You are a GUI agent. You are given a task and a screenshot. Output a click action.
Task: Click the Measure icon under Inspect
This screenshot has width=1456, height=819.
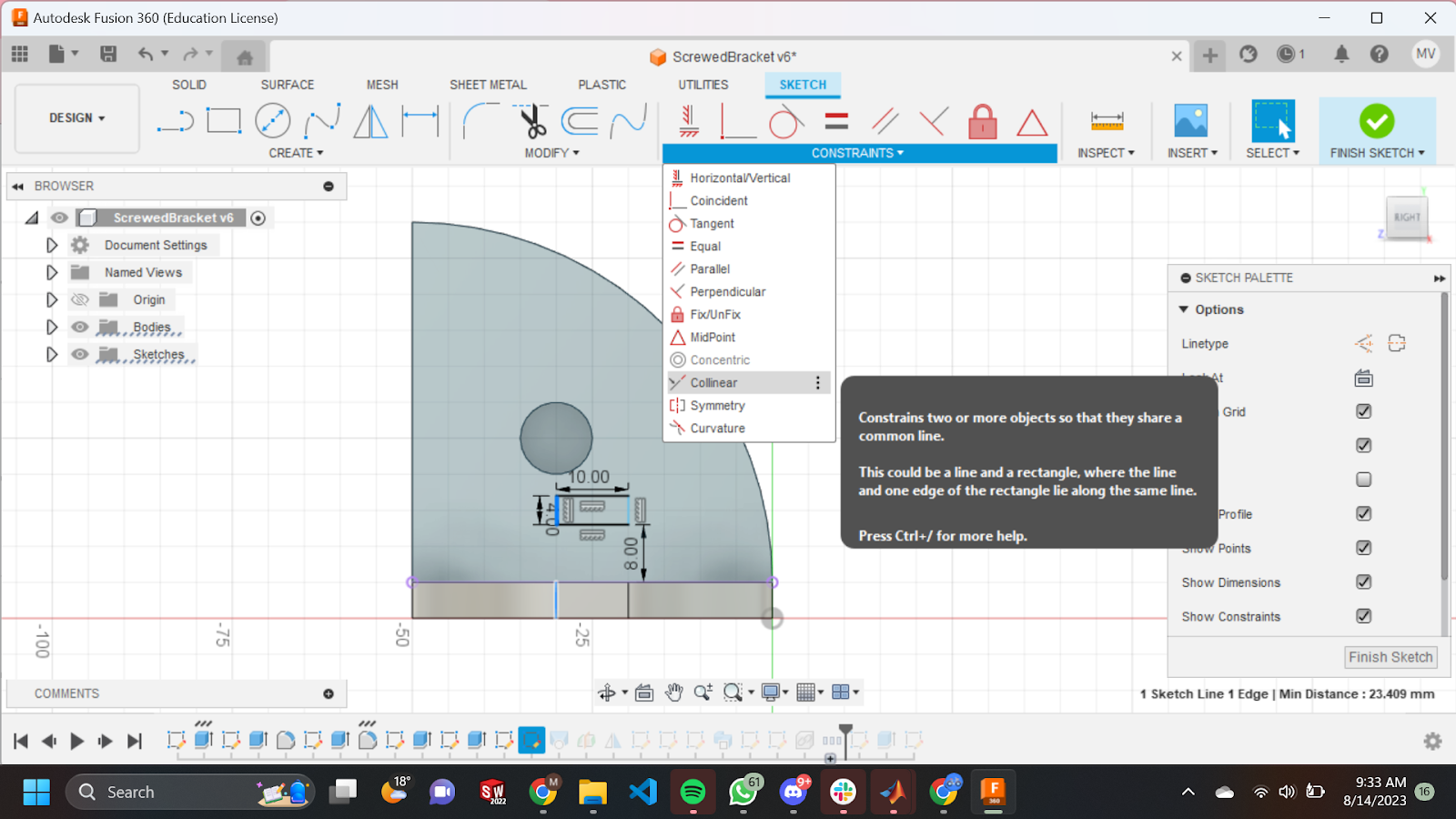[1107, 121]
